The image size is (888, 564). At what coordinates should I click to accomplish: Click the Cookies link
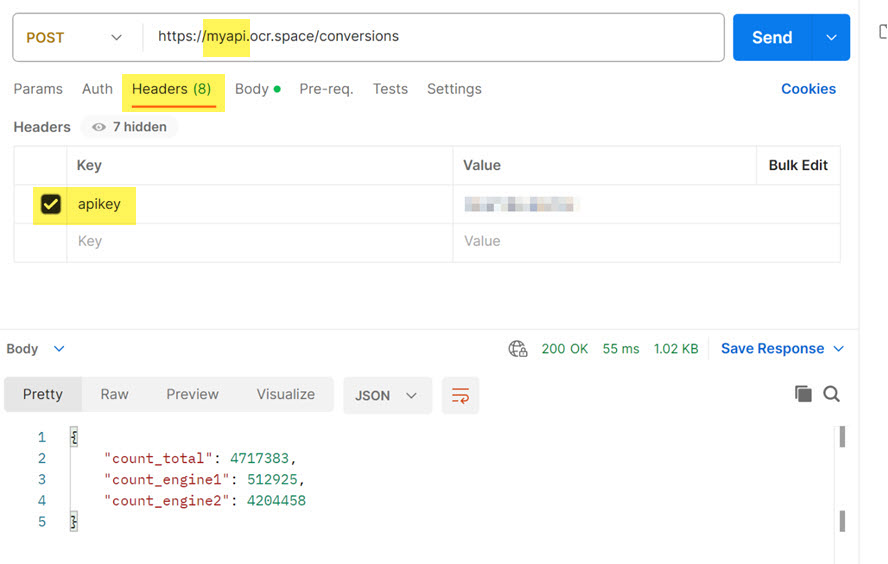pos(808,89)
